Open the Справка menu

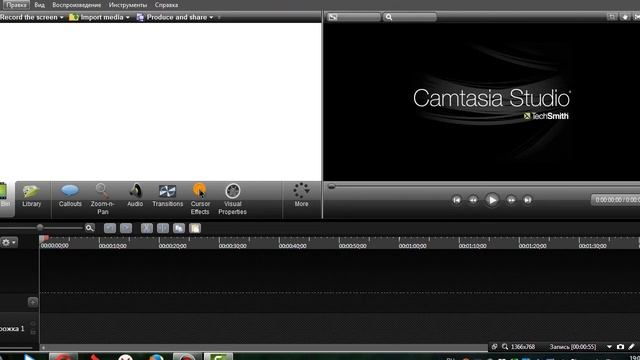166,5
